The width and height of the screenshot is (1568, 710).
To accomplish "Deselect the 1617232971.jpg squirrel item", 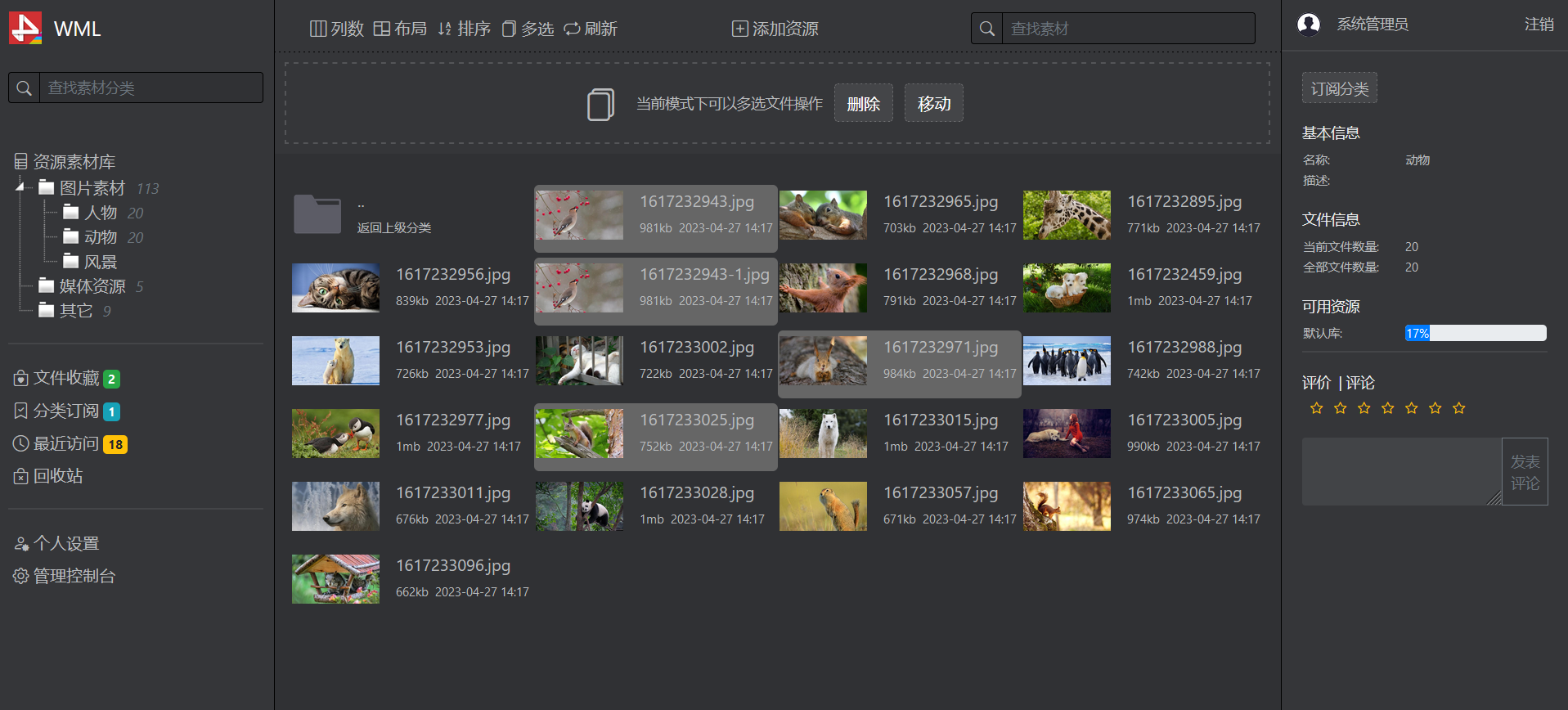I will (x=900, y=364).
